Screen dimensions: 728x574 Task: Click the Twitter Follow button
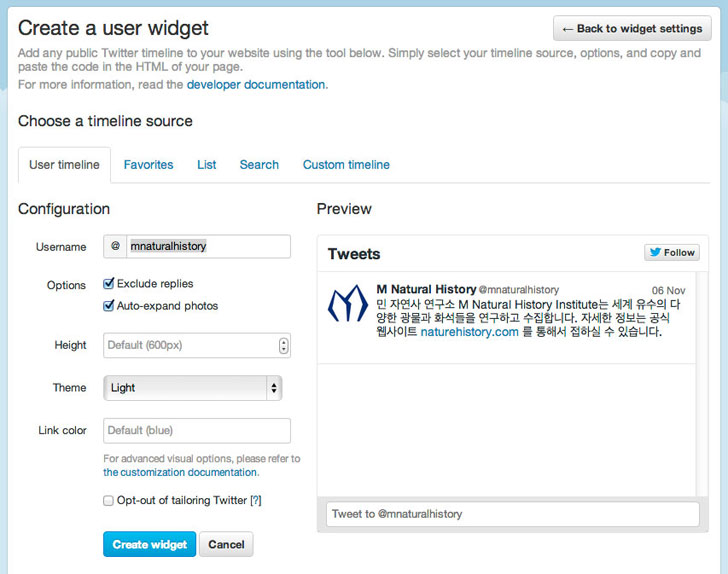[671, 253]
